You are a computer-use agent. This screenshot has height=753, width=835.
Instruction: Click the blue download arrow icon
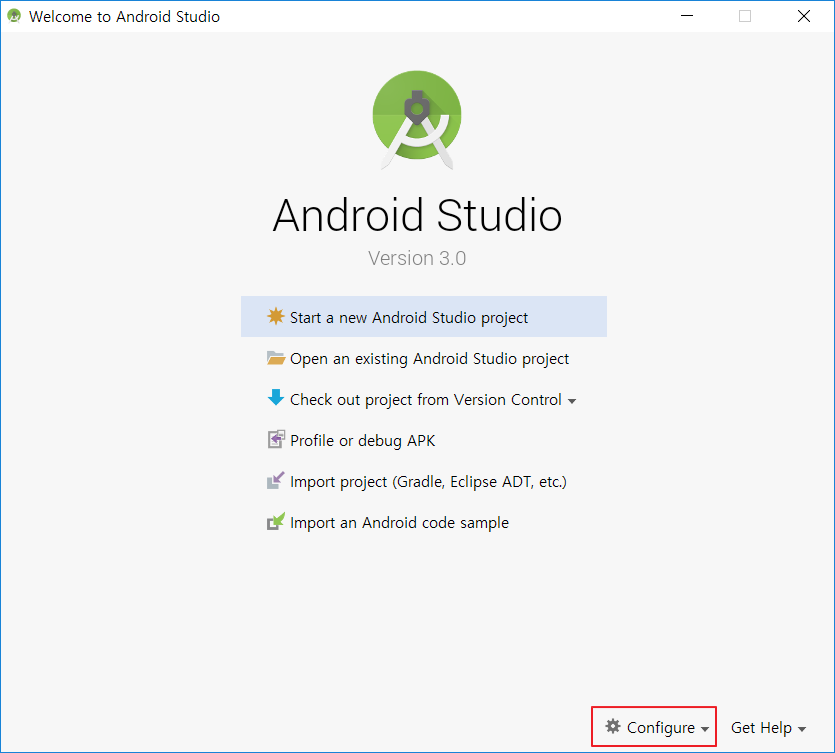(x=275, y=398)
